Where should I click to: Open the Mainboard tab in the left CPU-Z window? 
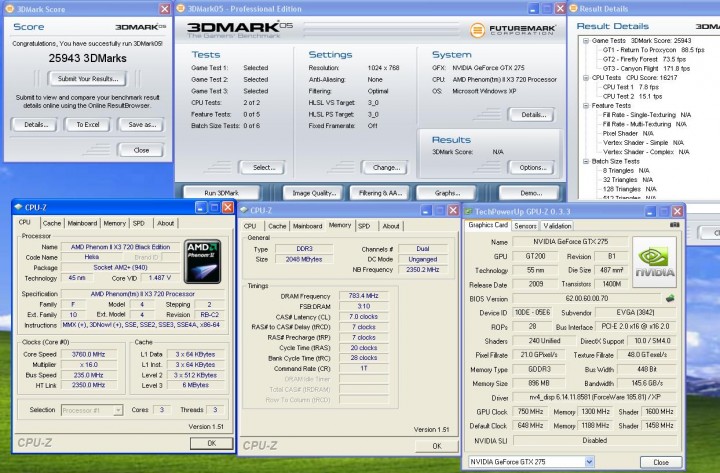point(82,223)
